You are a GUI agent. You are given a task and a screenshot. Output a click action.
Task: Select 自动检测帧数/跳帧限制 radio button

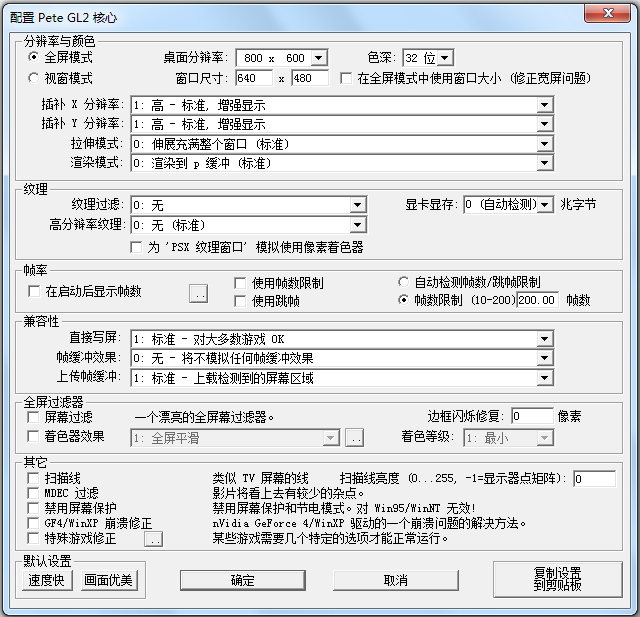tap(403, 282)
